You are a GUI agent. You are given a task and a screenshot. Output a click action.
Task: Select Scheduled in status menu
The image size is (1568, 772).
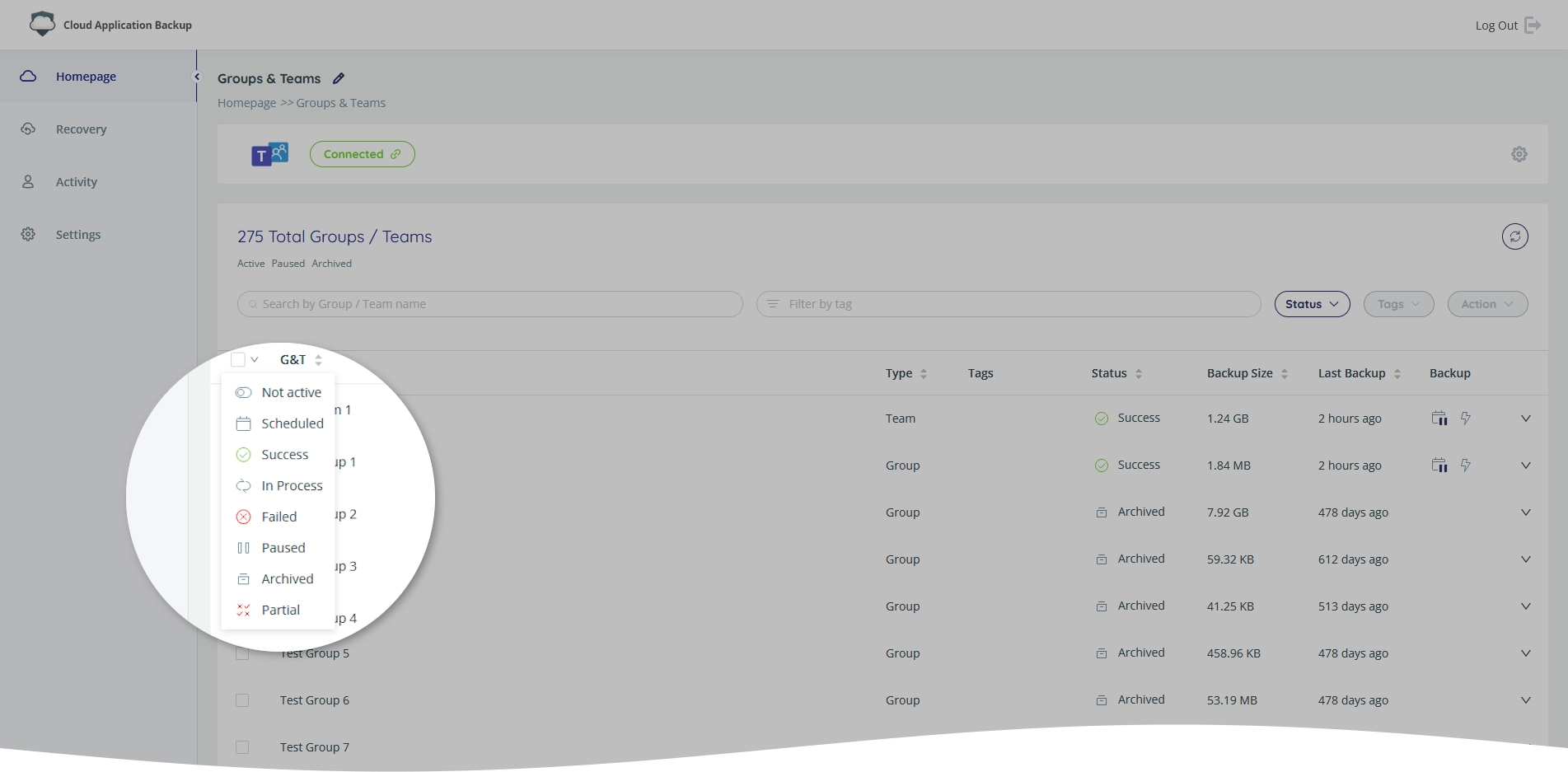tap(278, 423)
